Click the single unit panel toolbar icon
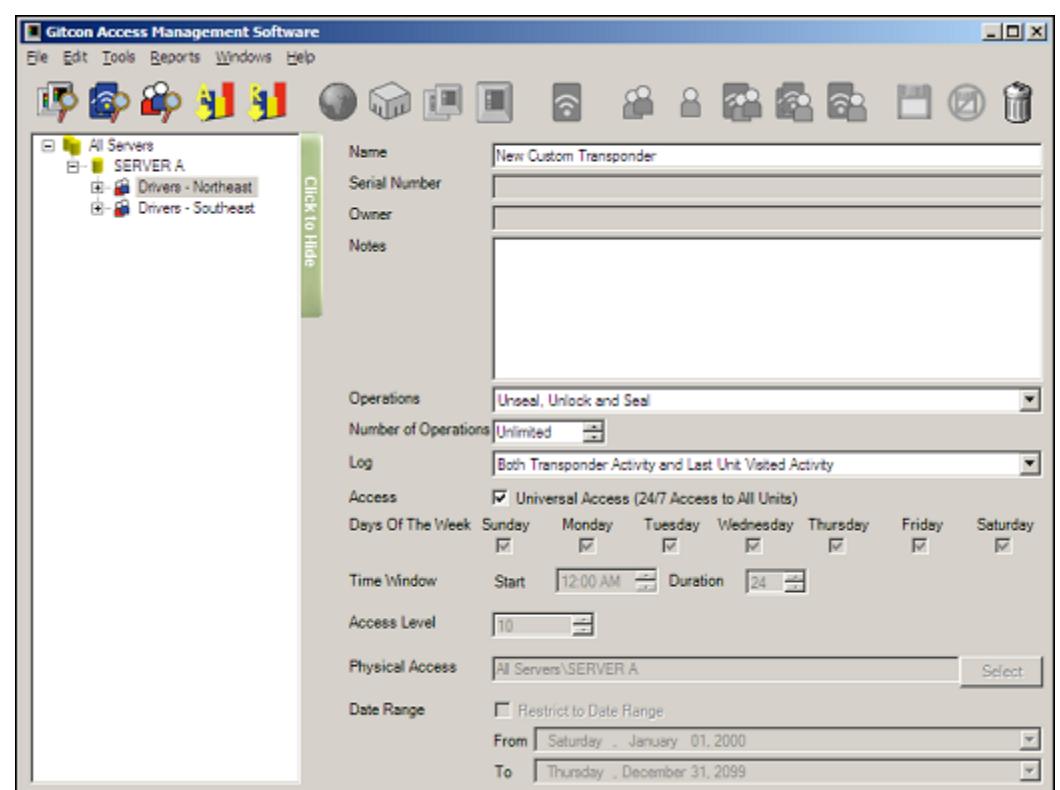The image size is (1060, 790). (x=494, y=103)
